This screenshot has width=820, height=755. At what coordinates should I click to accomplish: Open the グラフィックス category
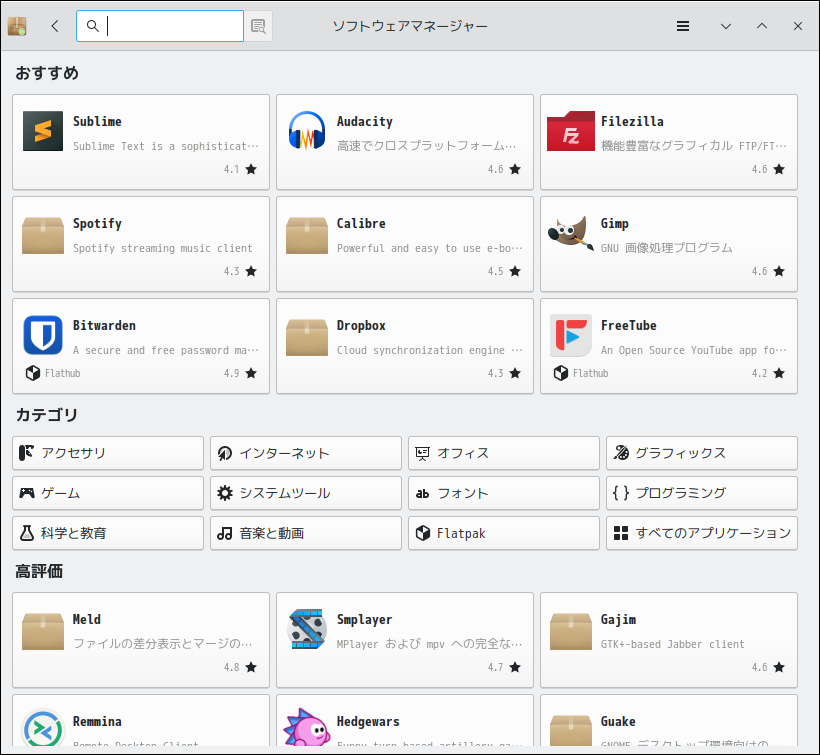point(702,453)
